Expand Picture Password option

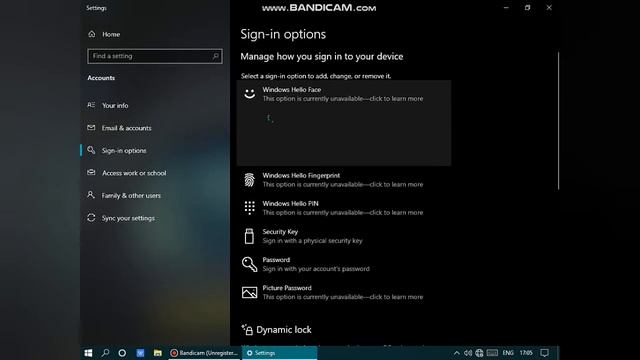tap(344, 293)
